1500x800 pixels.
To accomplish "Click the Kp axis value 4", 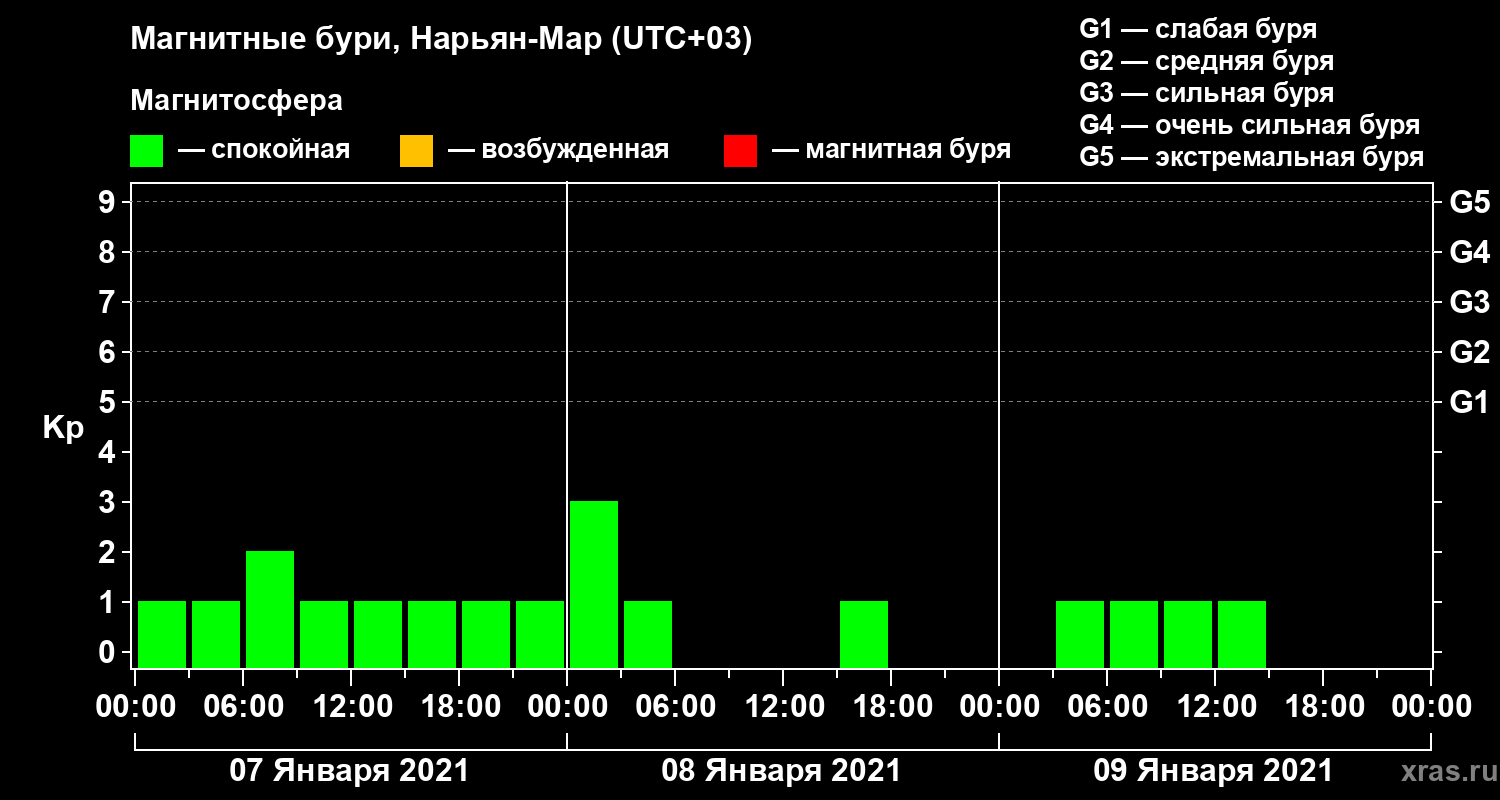I will (x=109, y=452).
